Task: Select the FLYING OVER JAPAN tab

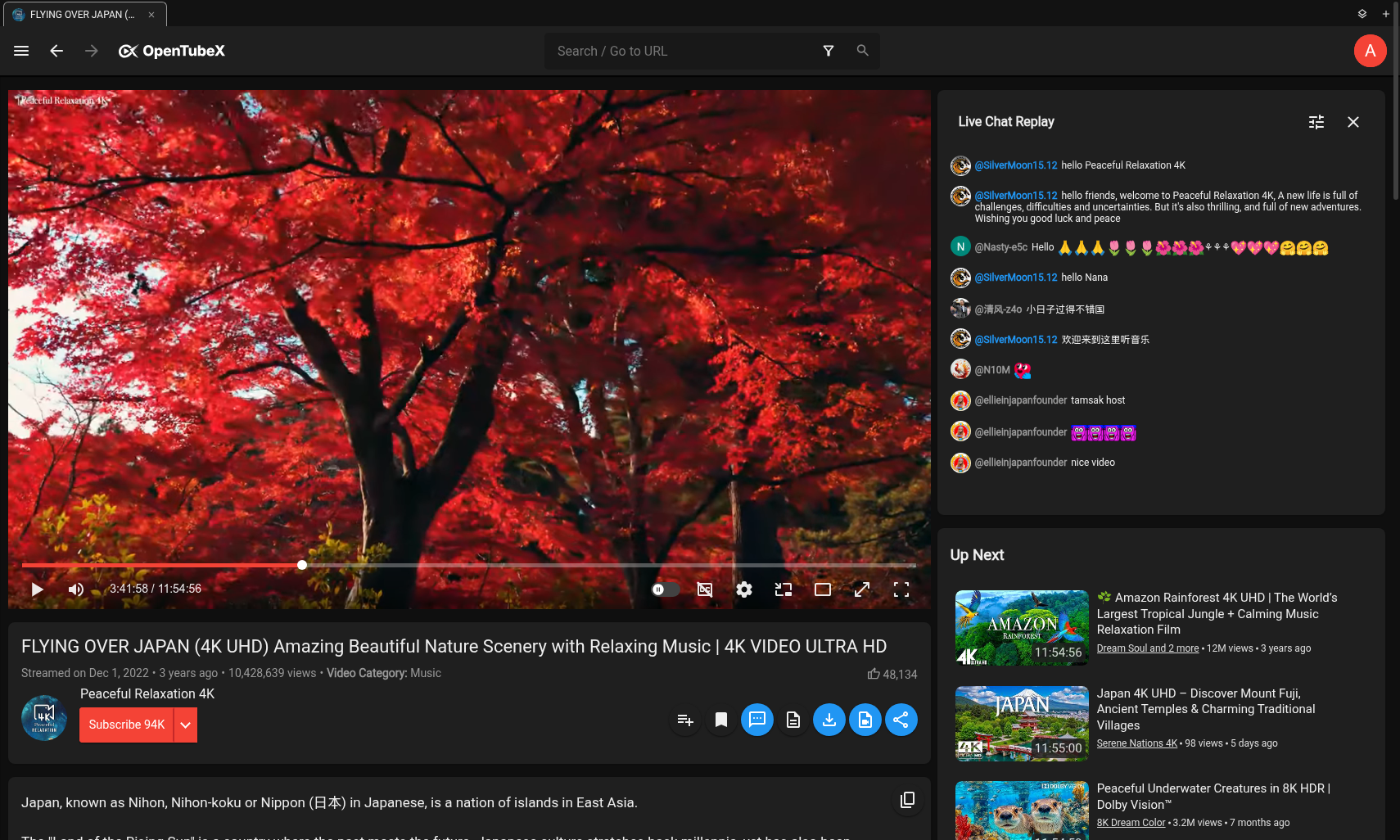Action: (x=85, y=14)
